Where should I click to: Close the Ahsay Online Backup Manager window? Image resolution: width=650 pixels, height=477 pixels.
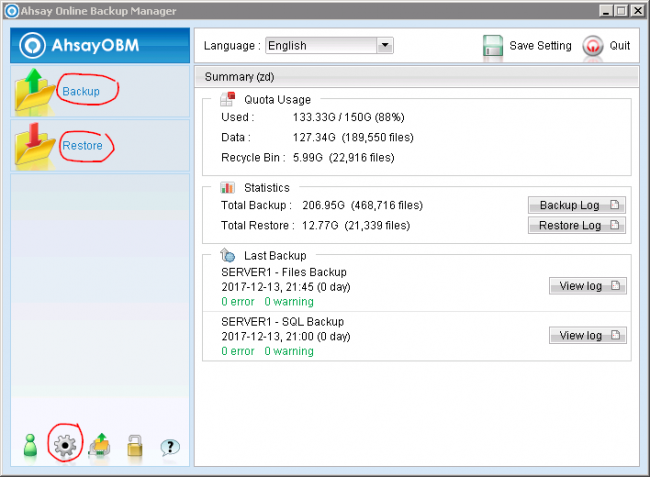pos(637,11)
